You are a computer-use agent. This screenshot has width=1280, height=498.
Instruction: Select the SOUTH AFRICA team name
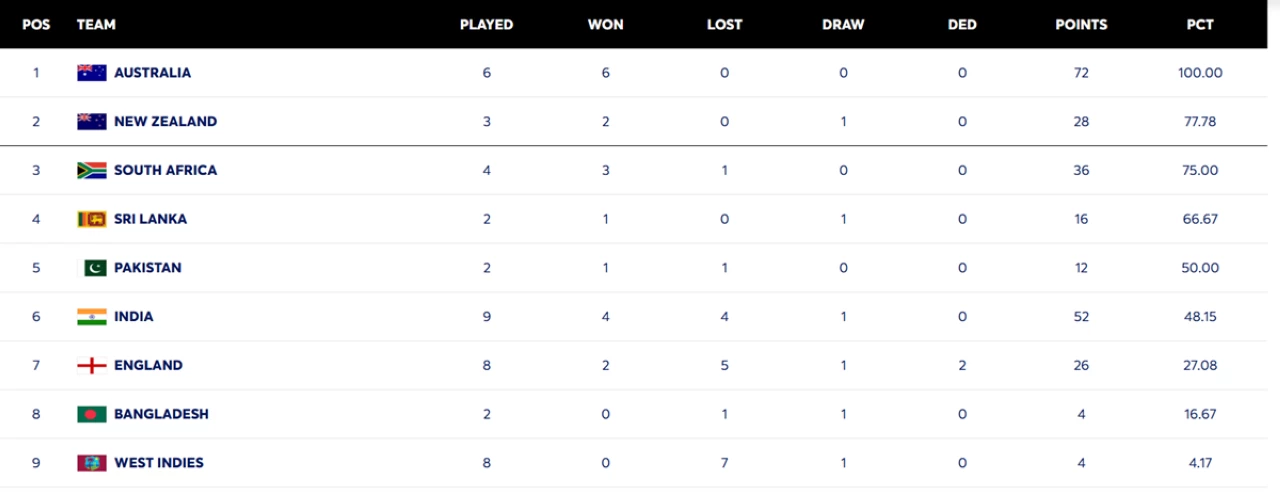point(165,170)
